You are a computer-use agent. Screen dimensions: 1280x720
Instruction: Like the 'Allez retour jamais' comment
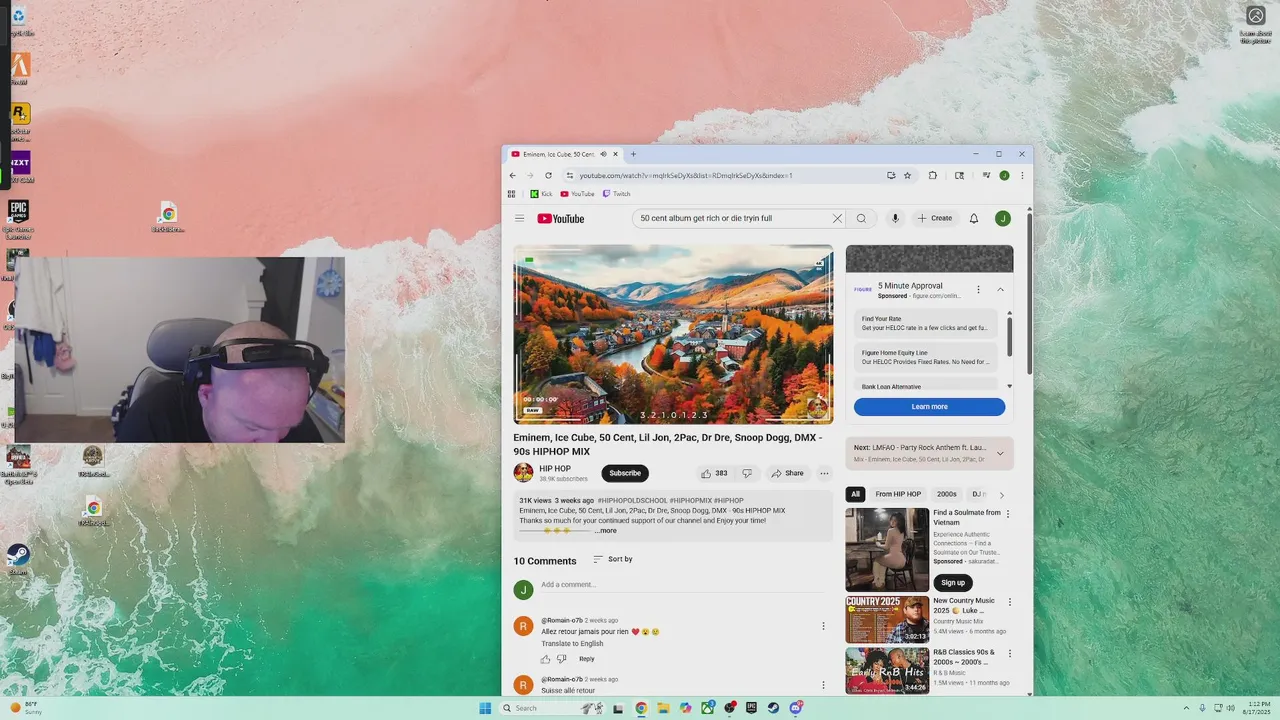coord(546,659)
